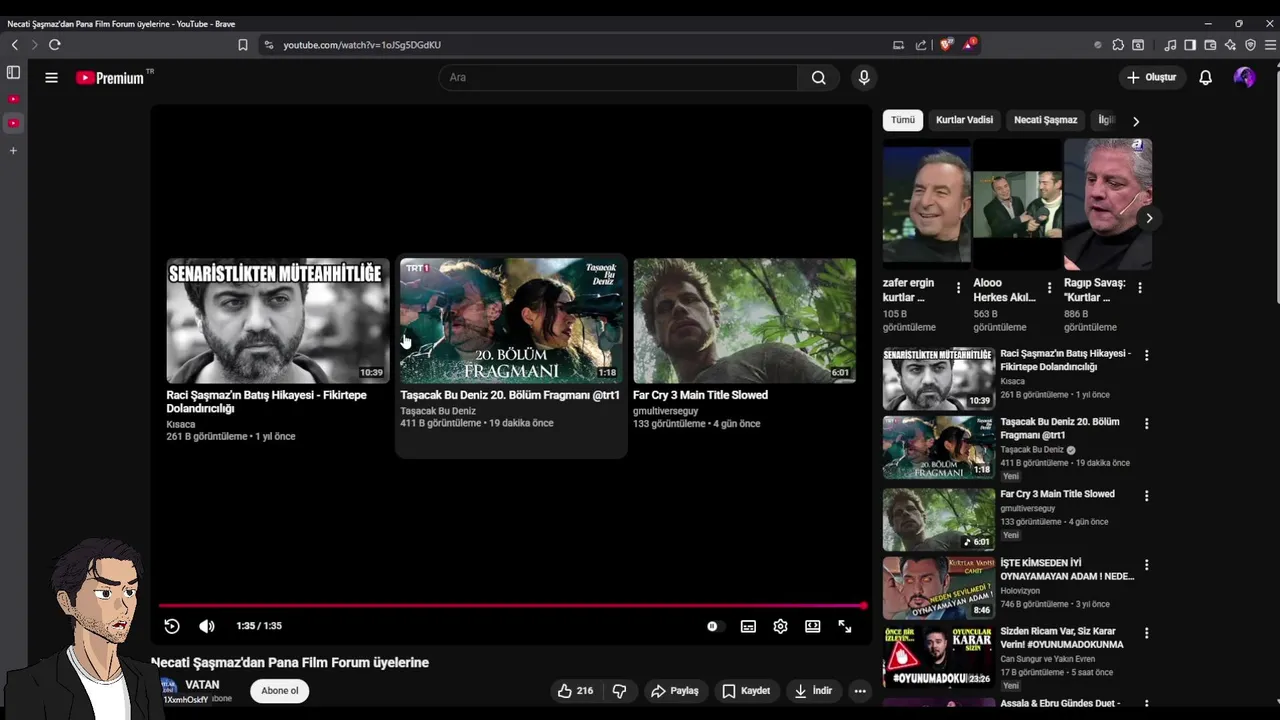The height and width of the screenshot is (720, 1280).
Task: Open sidebar Sizden Ricam Var video title
Action: (x=1061, y=638)
